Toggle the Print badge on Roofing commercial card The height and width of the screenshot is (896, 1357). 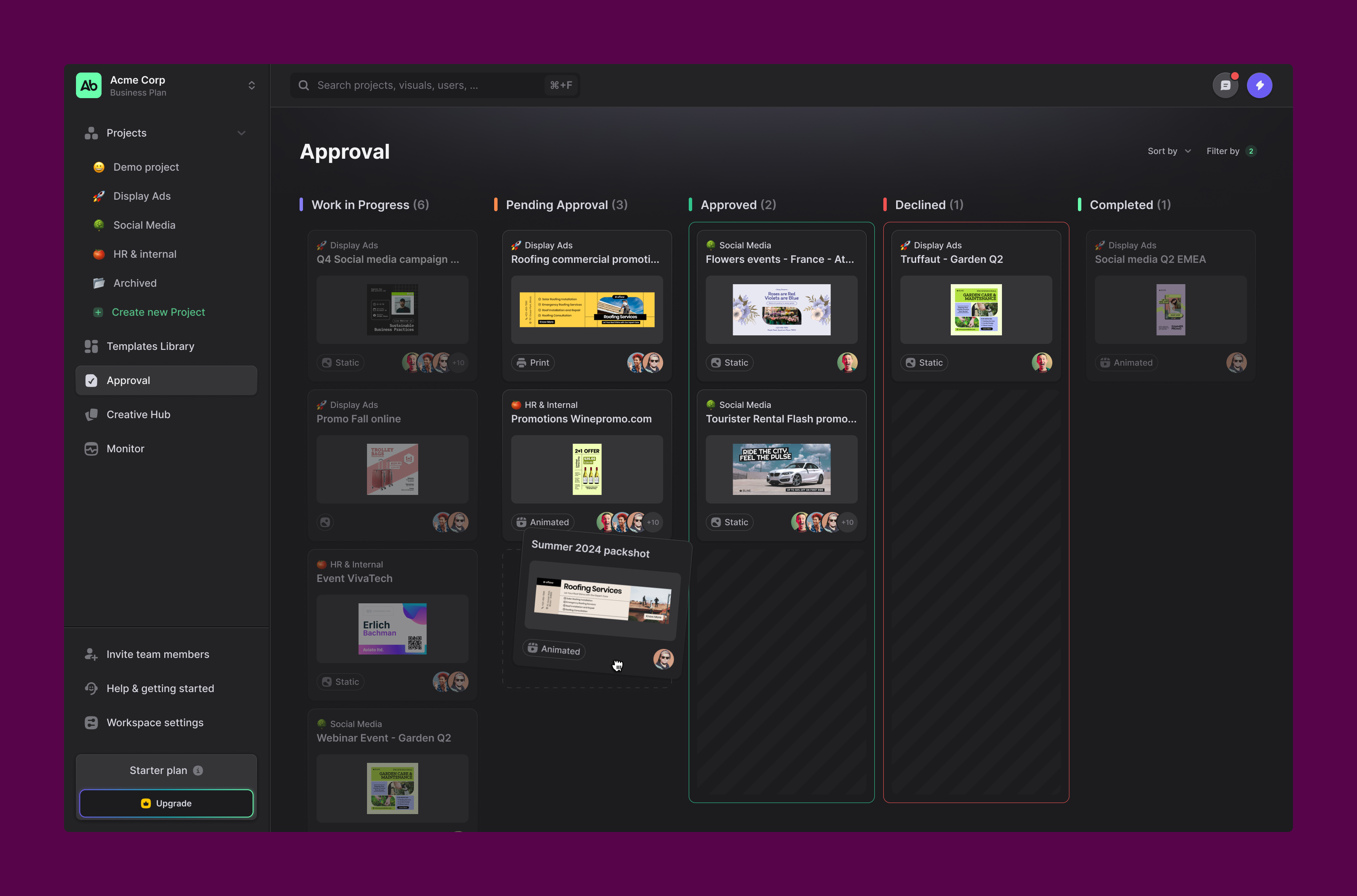(x=533, y=362)
